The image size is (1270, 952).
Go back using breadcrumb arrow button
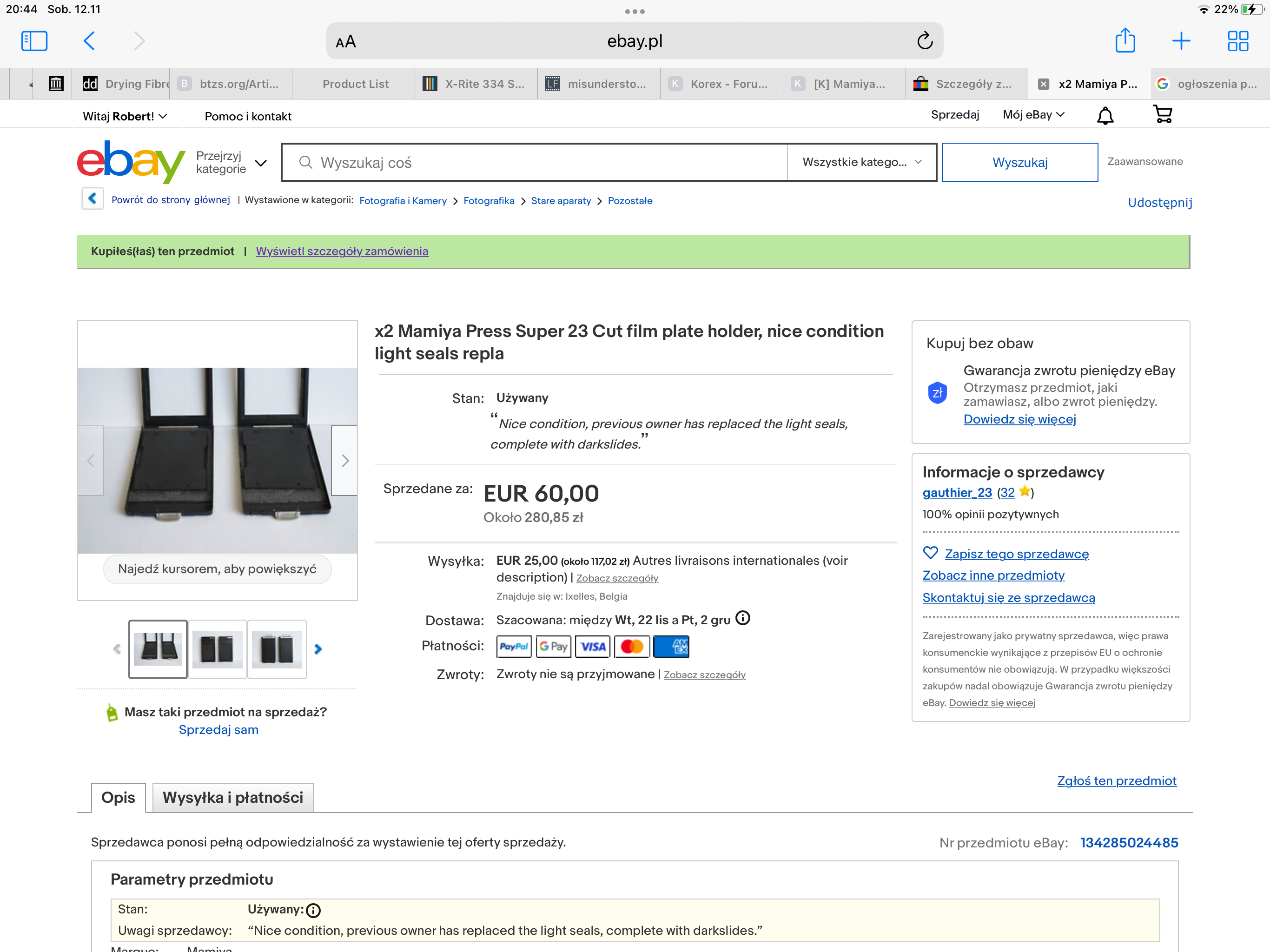93,199
